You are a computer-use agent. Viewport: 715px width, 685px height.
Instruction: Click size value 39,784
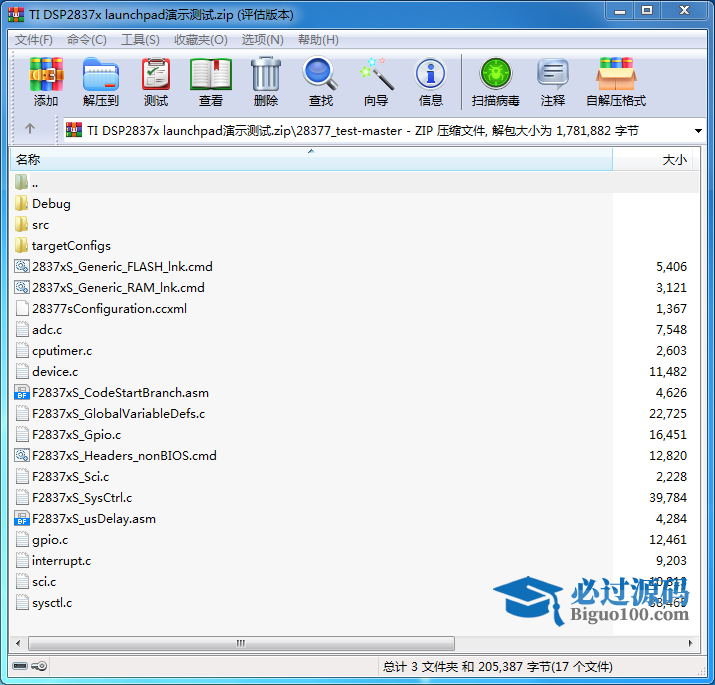pos(668,498)
